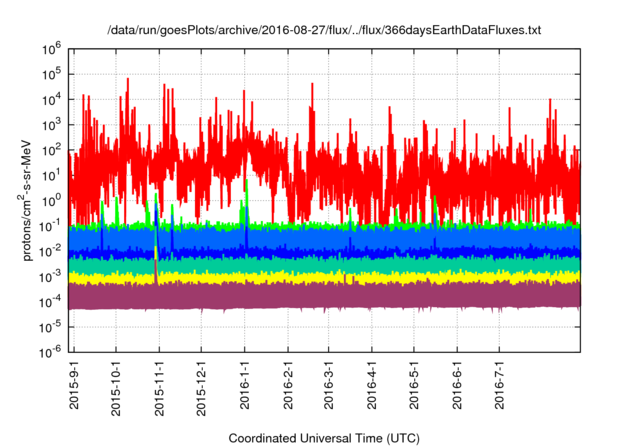Click the 10^6 y-axis tick label
Viewport: 640px width, 448px height.
(x=51, y=49)
